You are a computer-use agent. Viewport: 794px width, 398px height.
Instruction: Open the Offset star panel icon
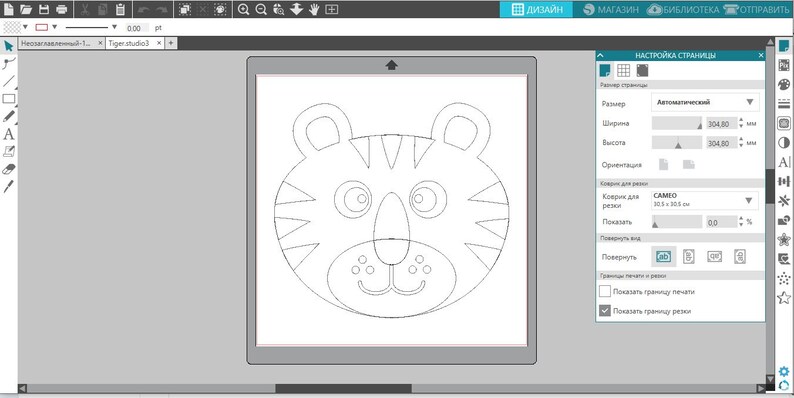click(784, 240)
